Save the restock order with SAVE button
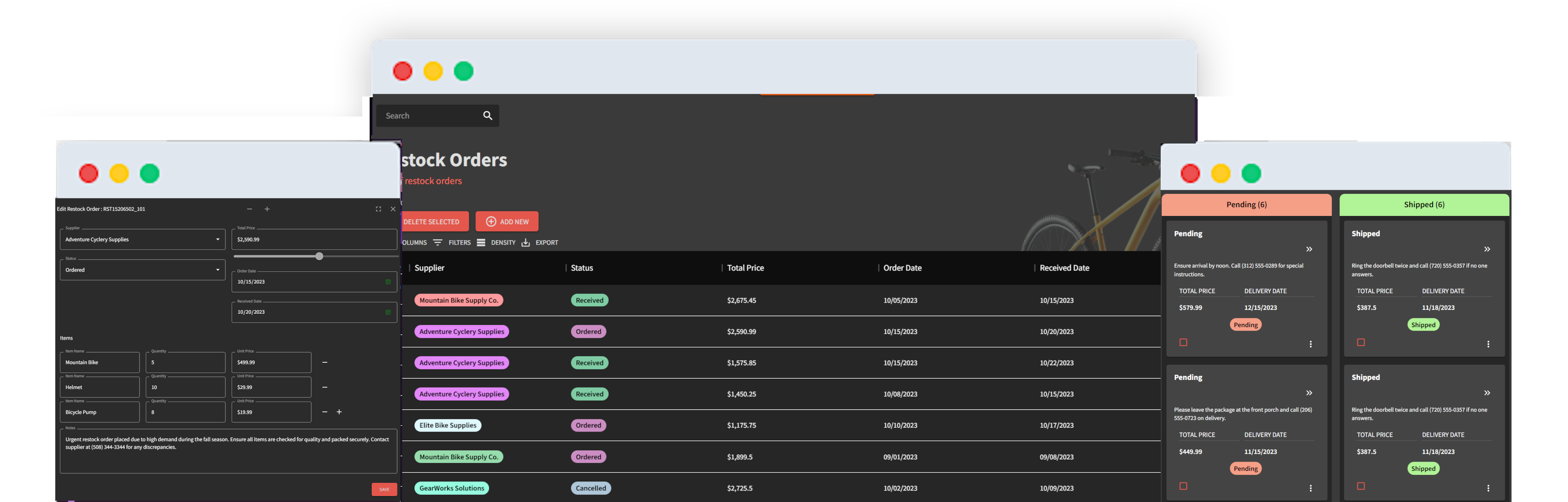The height and width of the screenshot is (502, 1568). tap(384, 489)
